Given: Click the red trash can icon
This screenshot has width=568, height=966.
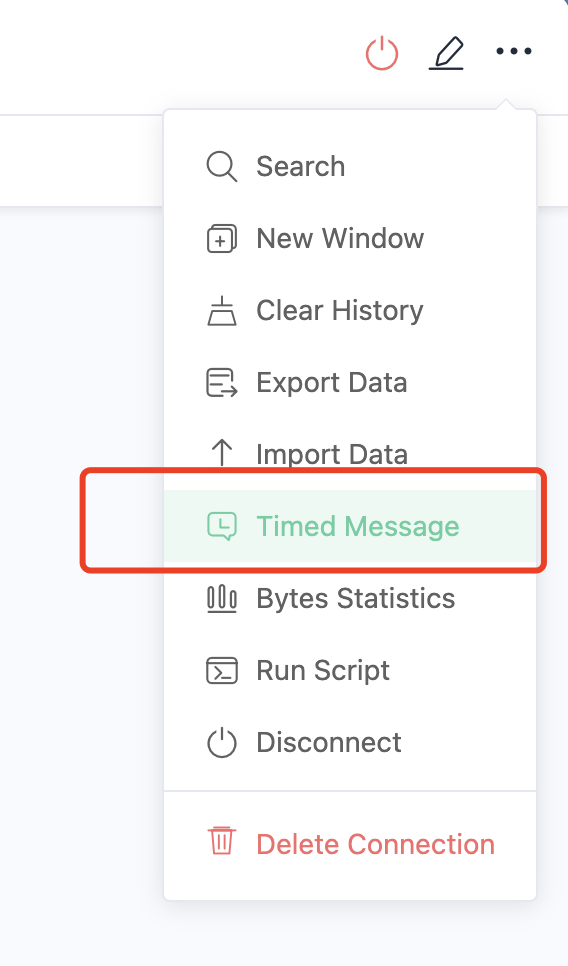Looking at the screenshot, I should pyautogui.click(x=222, y=842).
